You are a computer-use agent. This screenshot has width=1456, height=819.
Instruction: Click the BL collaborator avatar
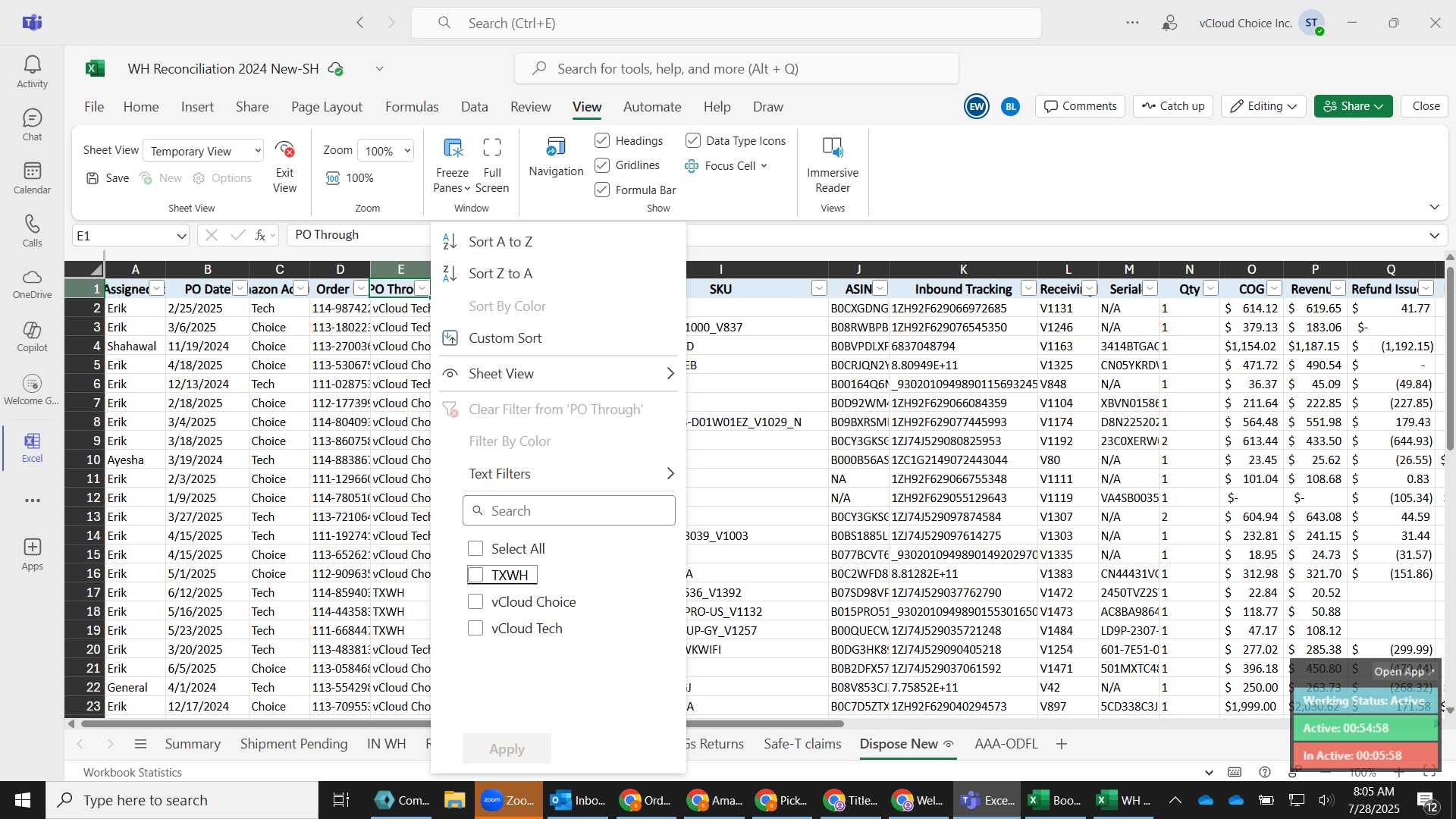click(1010, 107)
